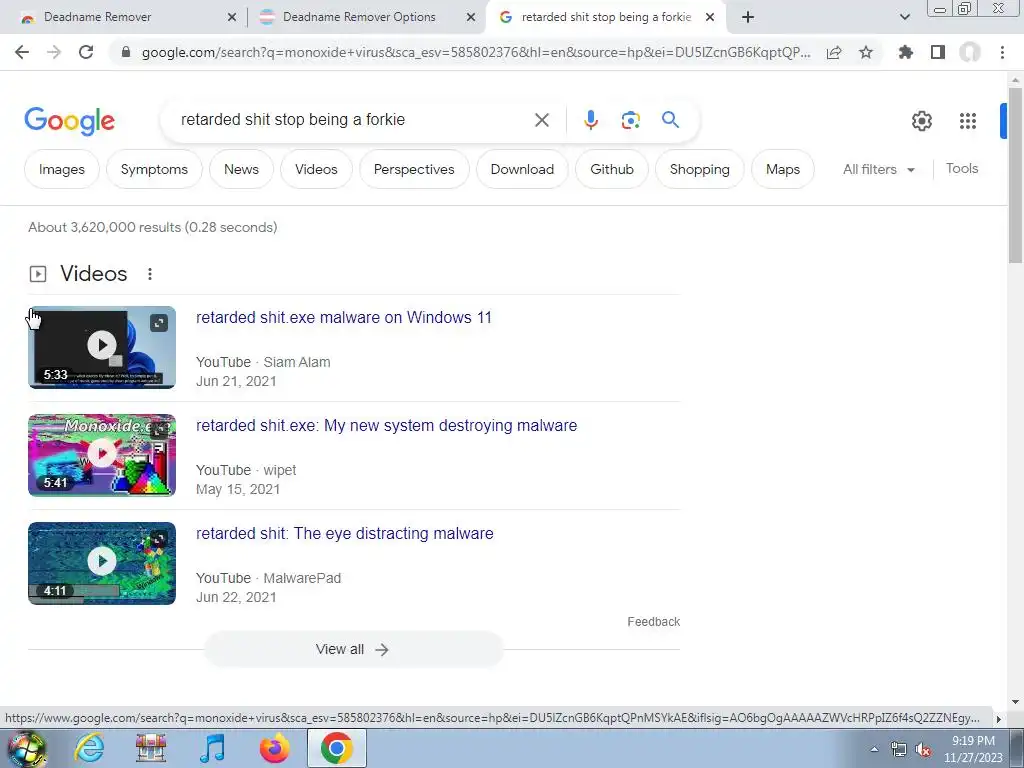Play the Windows 11 malware video
Viewport: 1024px width, 768px height.
[x=102, y=347]
